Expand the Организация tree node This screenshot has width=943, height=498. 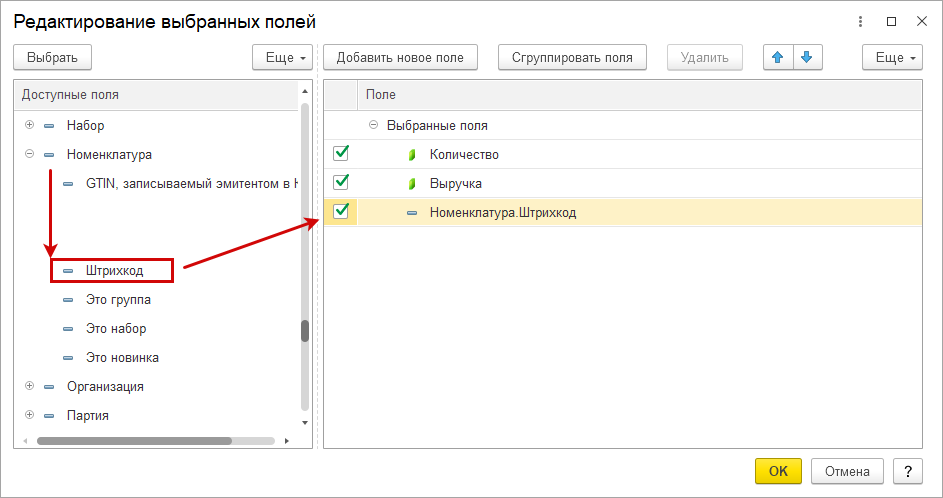coord(29,386)
